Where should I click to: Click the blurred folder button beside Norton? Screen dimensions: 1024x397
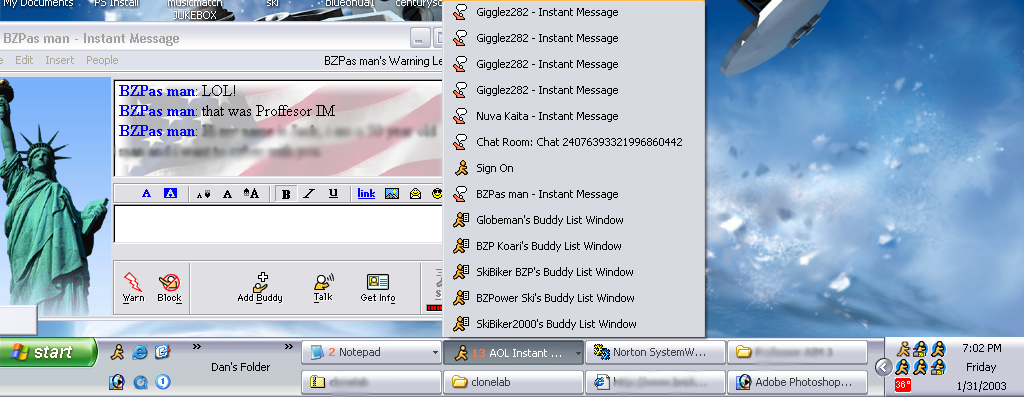[797, 353]
